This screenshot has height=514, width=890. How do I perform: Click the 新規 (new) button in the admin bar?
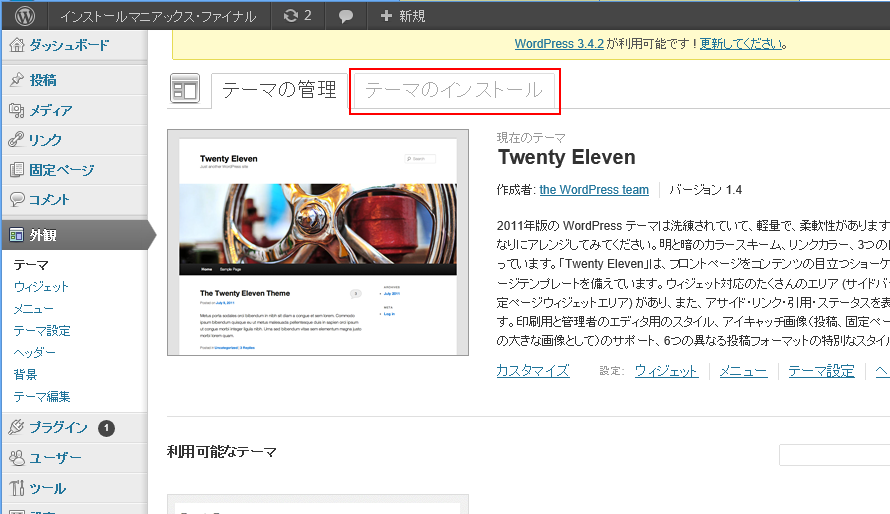tap(402, 16)
